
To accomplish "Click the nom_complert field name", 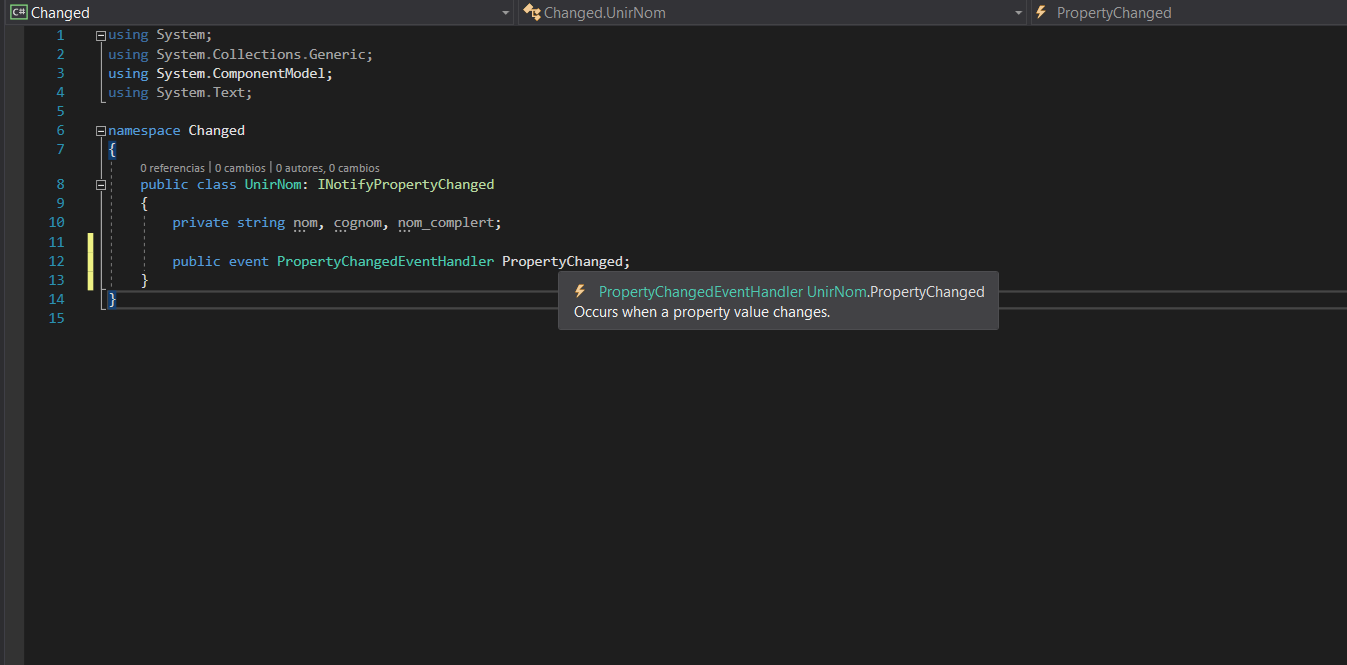I will coord(445,223).
